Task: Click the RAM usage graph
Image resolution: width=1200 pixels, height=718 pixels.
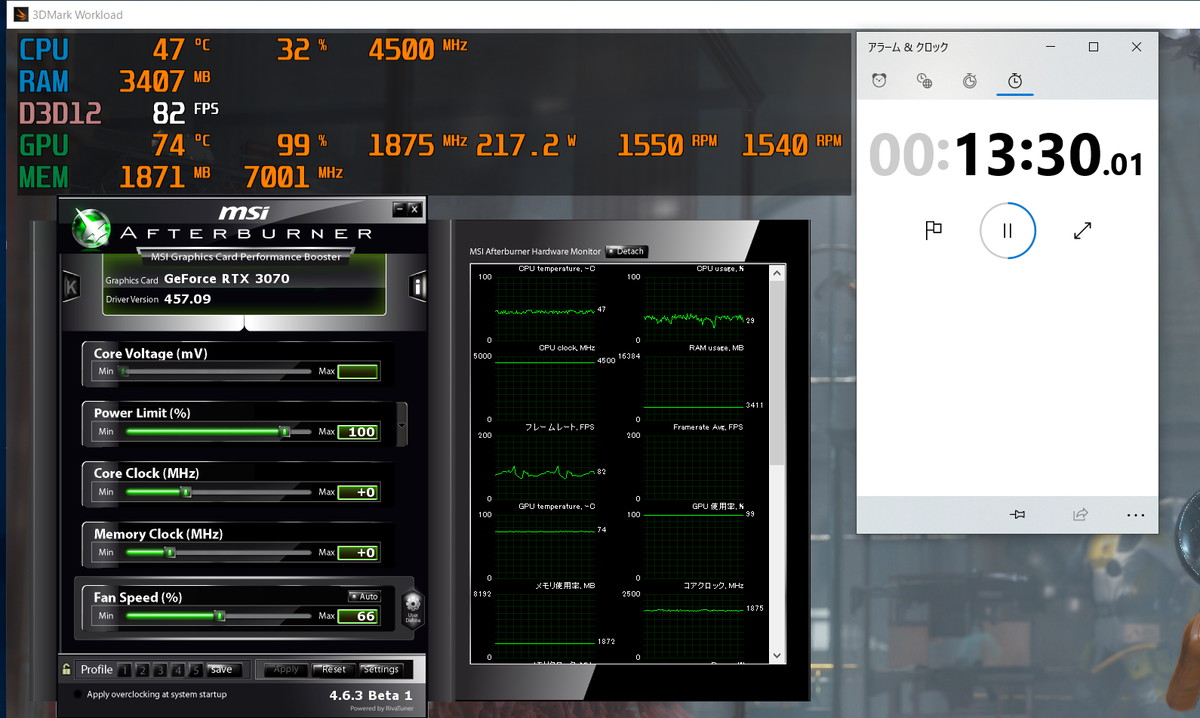Action: tap(695, 388)
